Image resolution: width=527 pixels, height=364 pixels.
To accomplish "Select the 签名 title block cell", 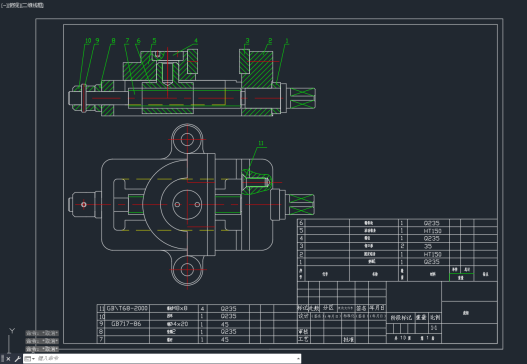I will 361,308.
